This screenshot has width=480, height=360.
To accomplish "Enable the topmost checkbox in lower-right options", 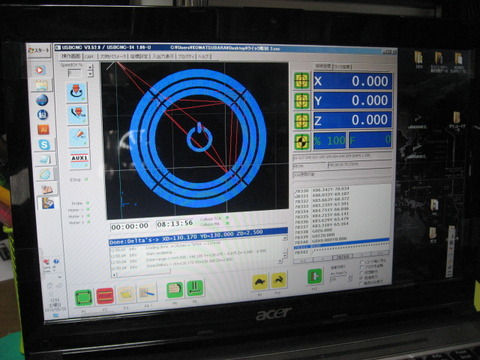I will (x=362, y=262).
